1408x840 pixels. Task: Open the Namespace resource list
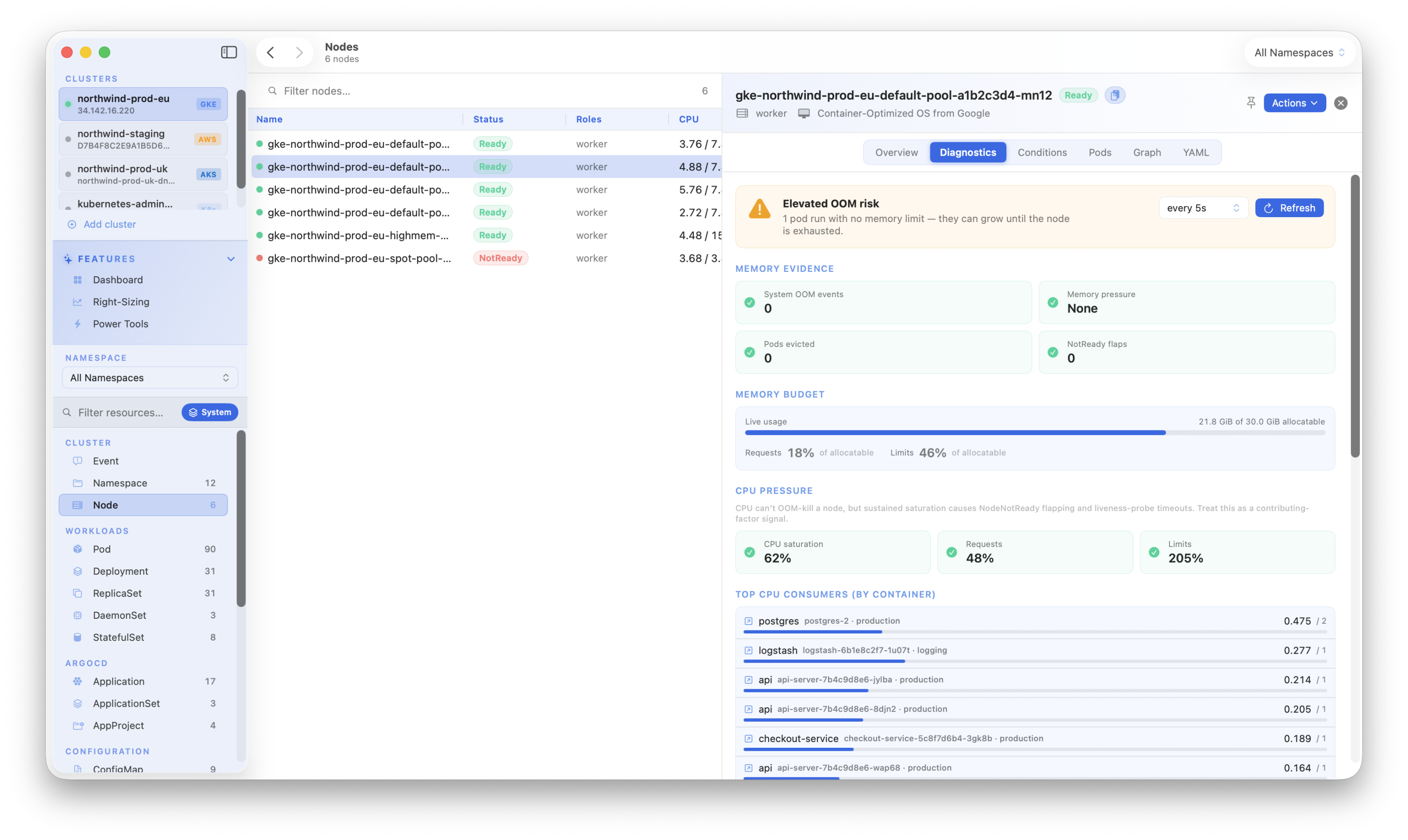point(143,483)
